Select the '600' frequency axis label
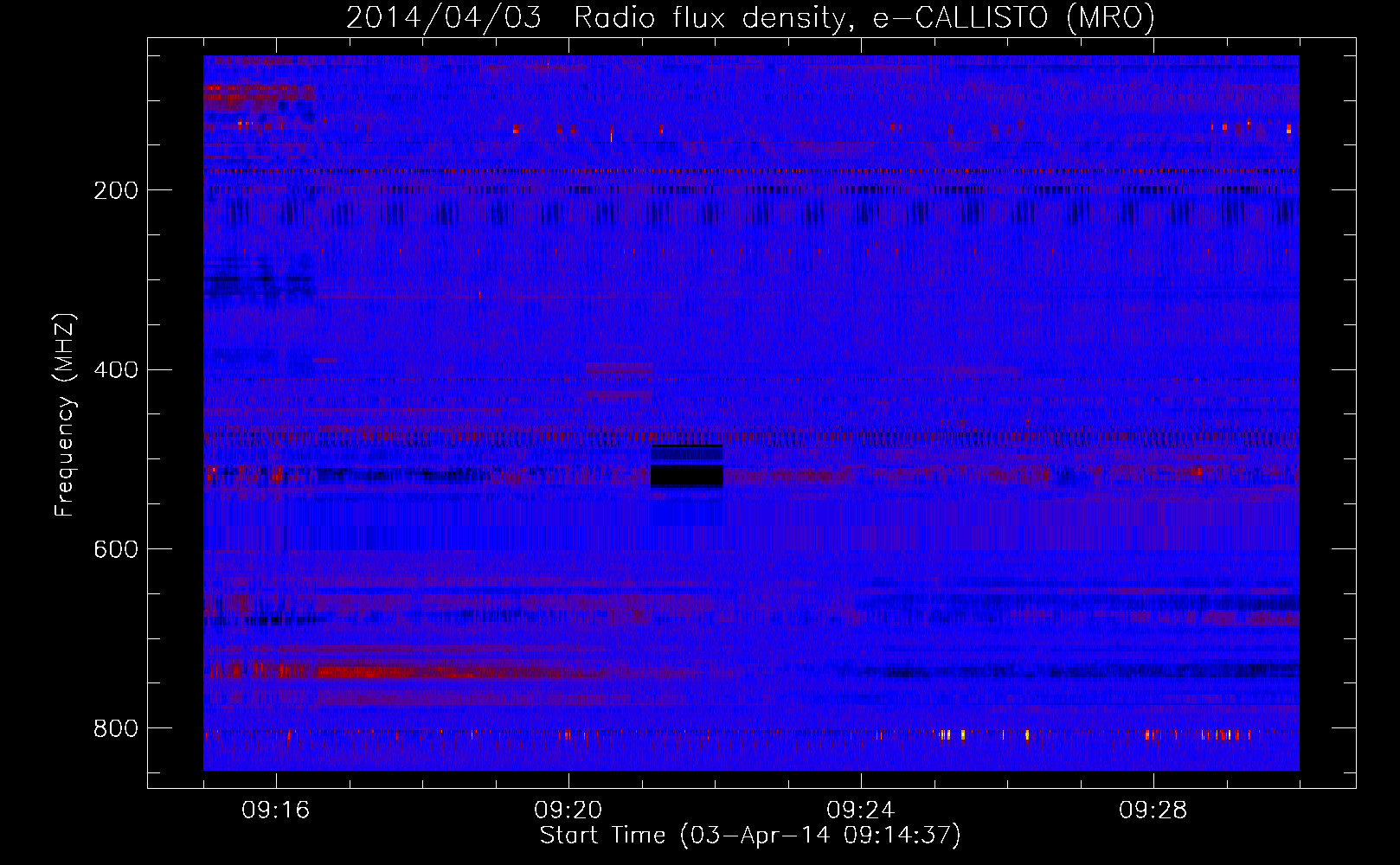This screenshot has width=1400, height=865. point(116,550)
